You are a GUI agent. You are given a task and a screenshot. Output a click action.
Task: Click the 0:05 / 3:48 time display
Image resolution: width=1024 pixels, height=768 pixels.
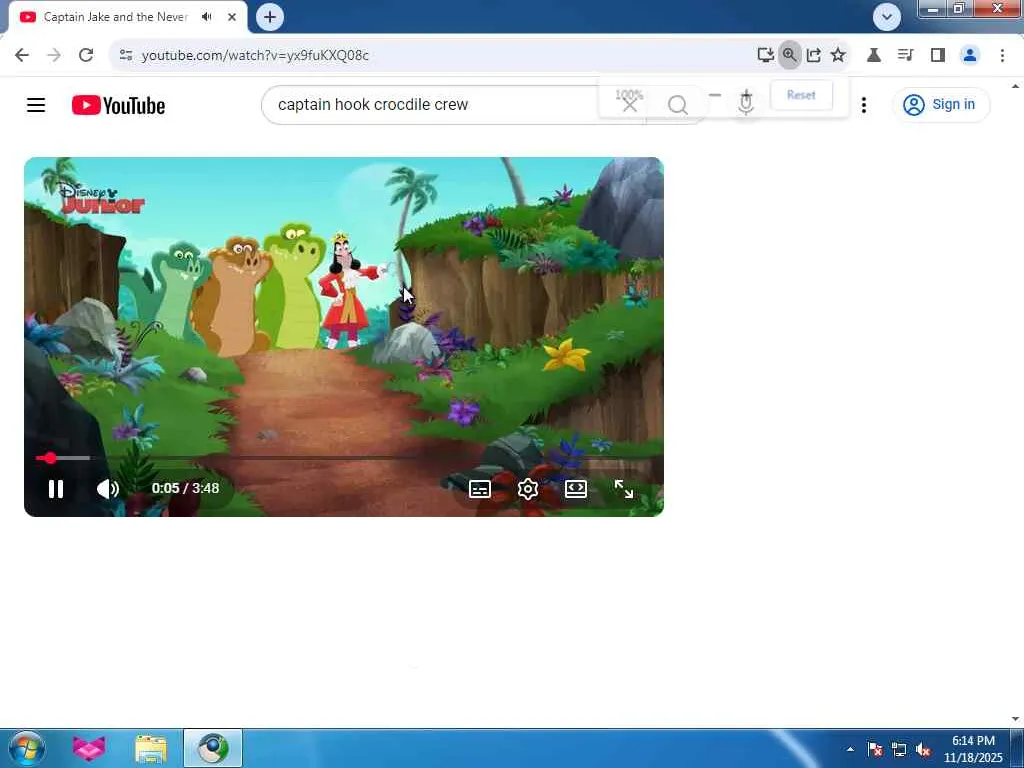point(185,488)
